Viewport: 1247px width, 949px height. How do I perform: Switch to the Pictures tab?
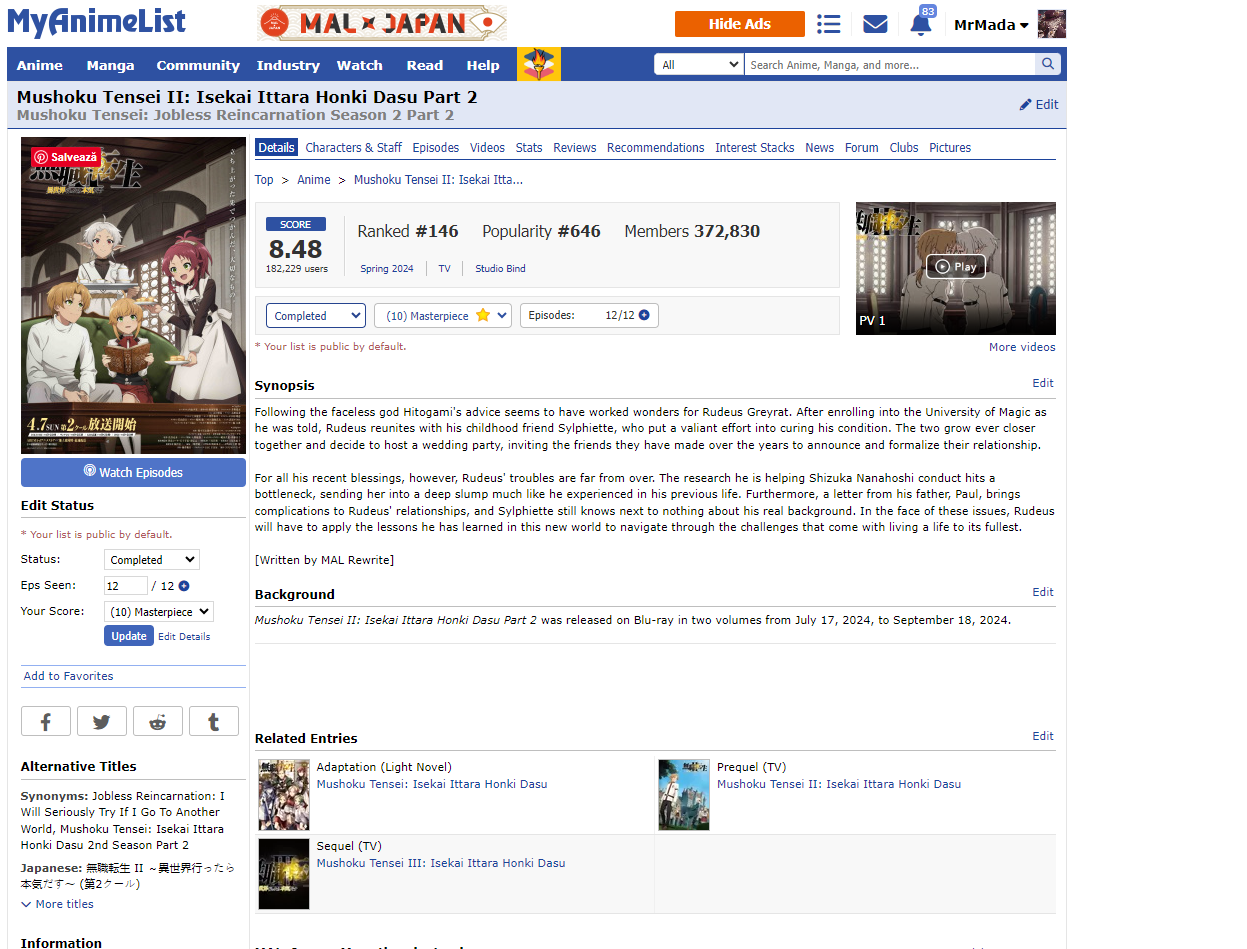tap(950, 147)
